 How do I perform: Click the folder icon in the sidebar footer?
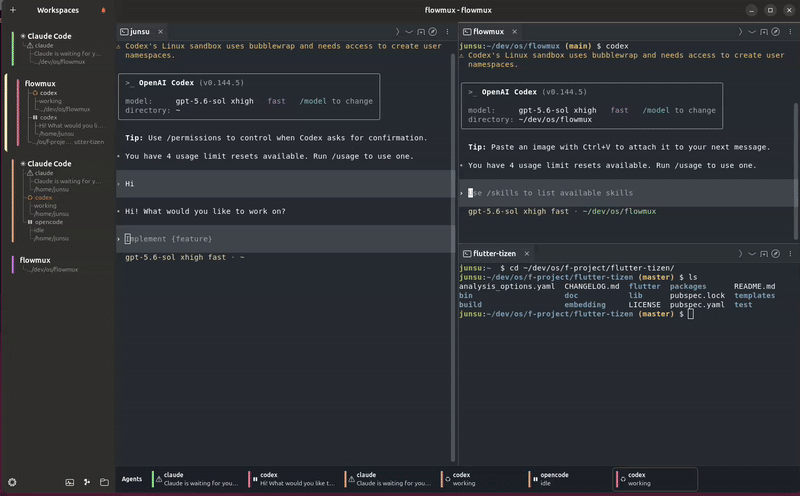click(x=104, y=482)
